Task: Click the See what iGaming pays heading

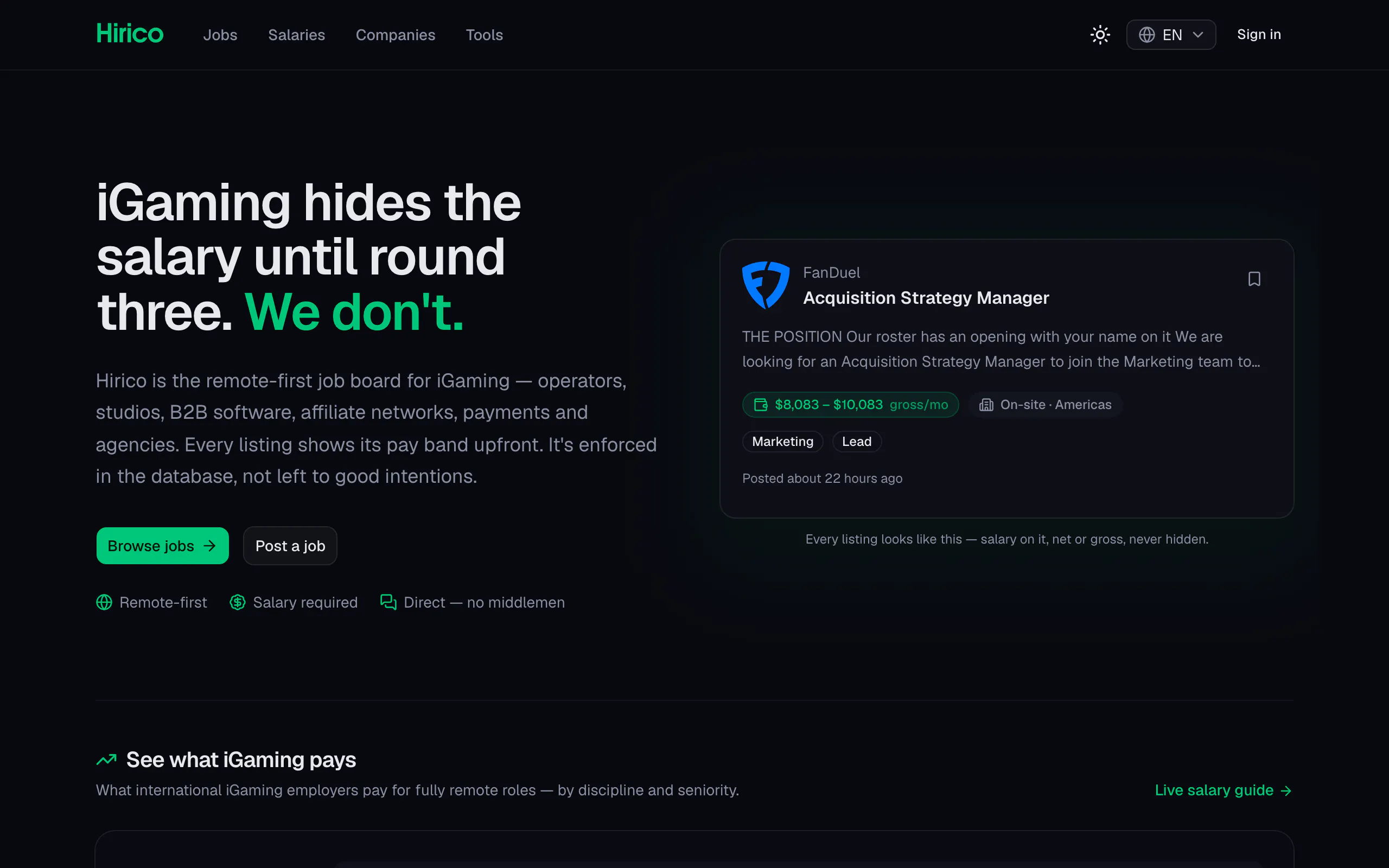Action: [x=241, y=759]
